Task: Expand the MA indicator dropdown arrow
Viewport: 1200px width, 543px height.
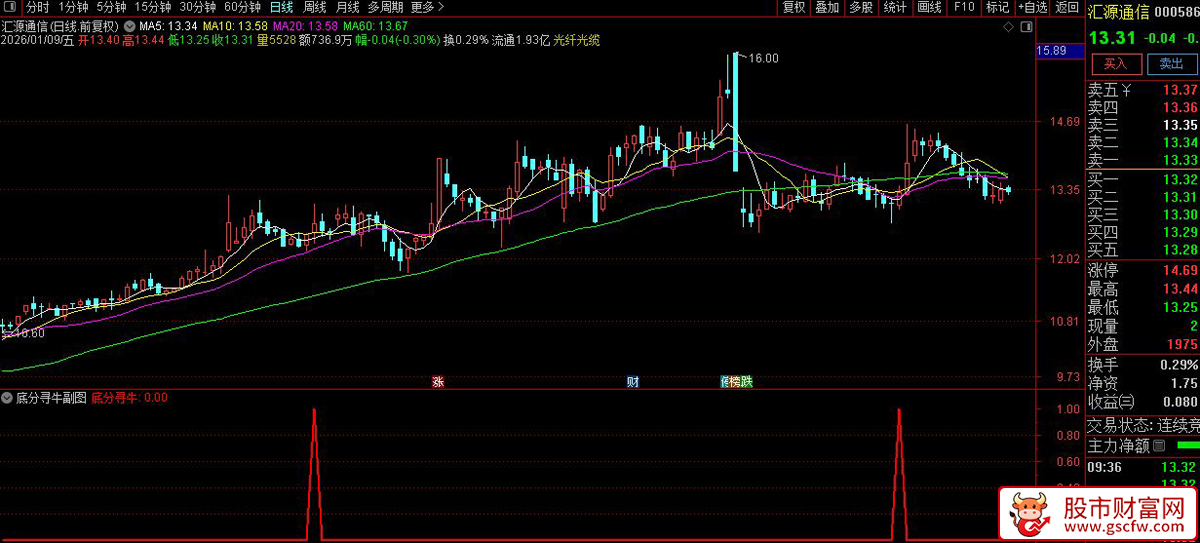Action: click(129, 24)
